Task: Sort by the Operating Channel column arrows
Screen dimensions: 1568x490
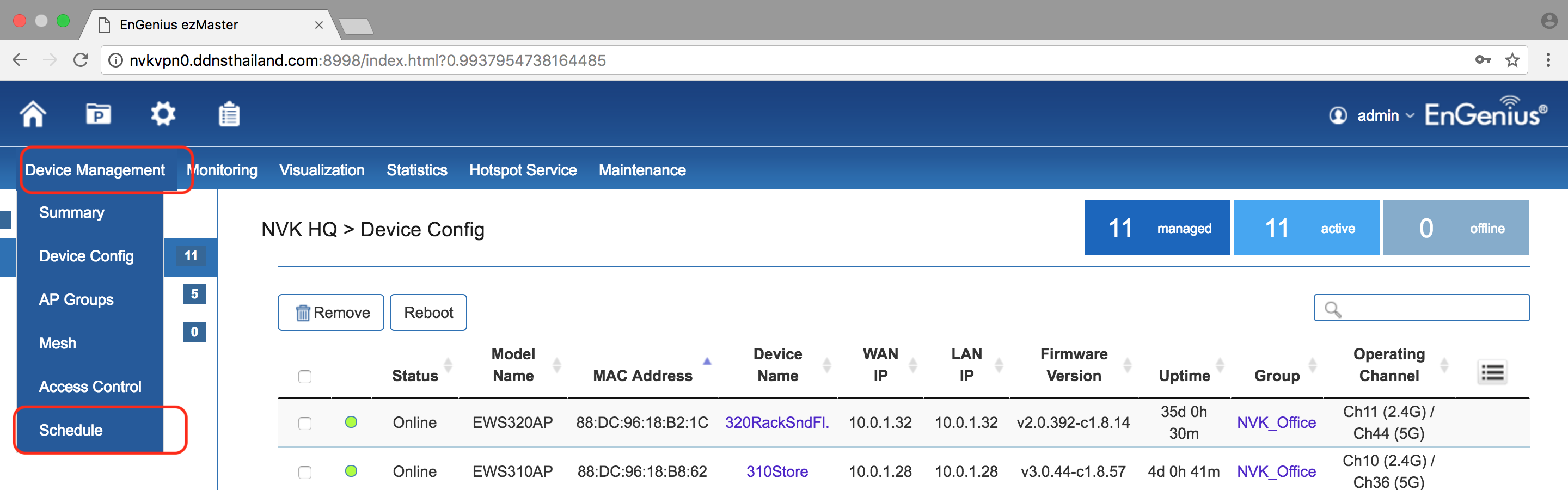Action: (1444, 365)
